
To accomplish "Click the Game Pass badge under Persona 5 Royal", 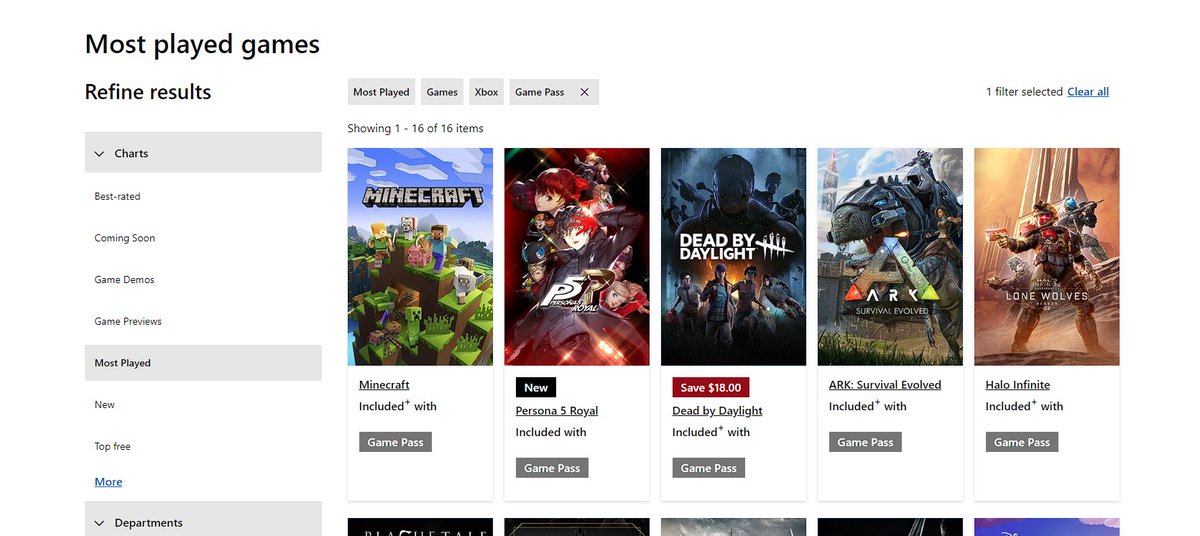I will [x=552, y=468].
